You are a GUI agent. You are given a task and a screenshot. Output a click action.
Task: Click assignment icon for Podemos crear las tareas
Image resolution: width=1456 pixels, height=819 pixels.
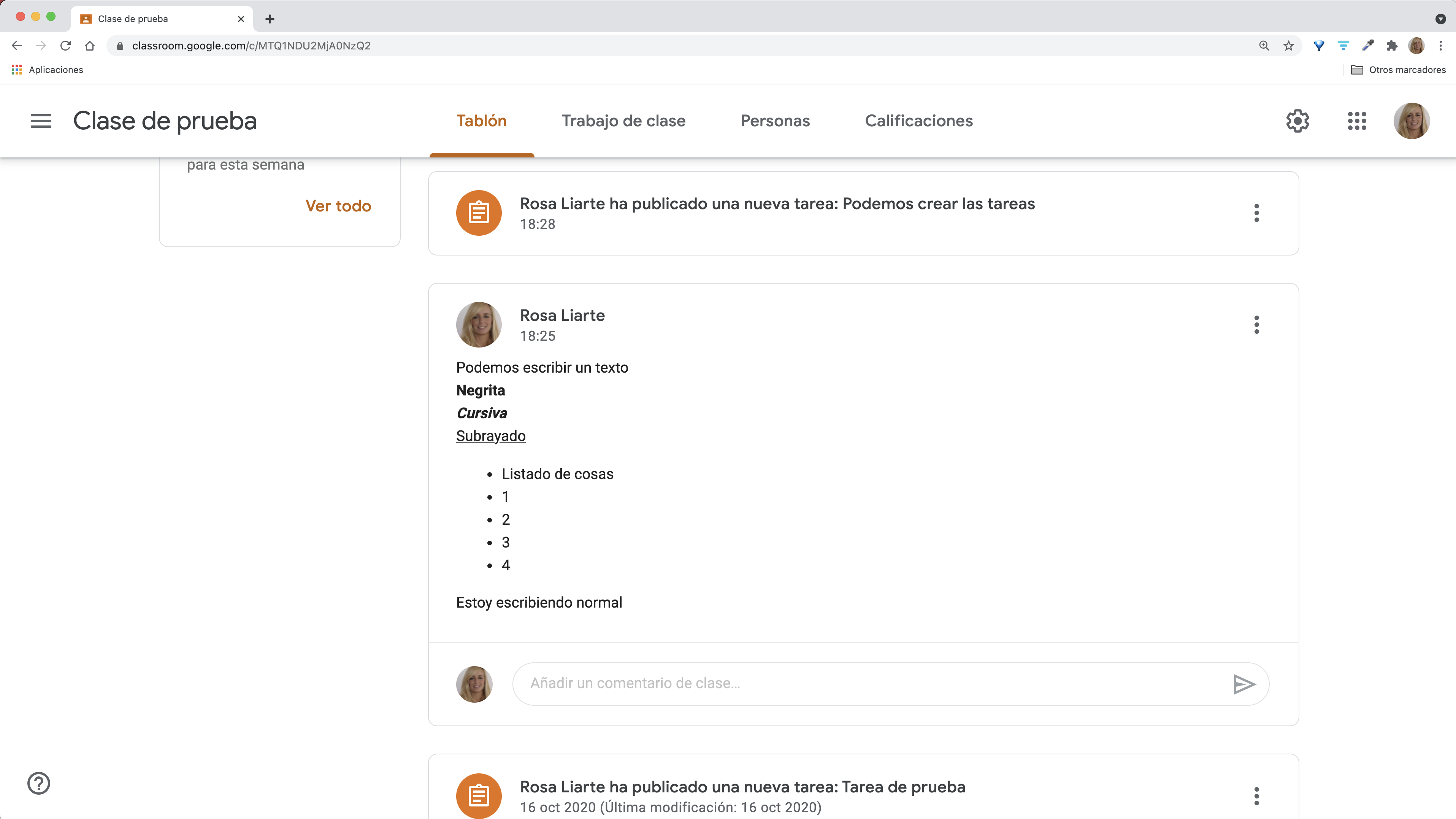click(x=479, y=213)
